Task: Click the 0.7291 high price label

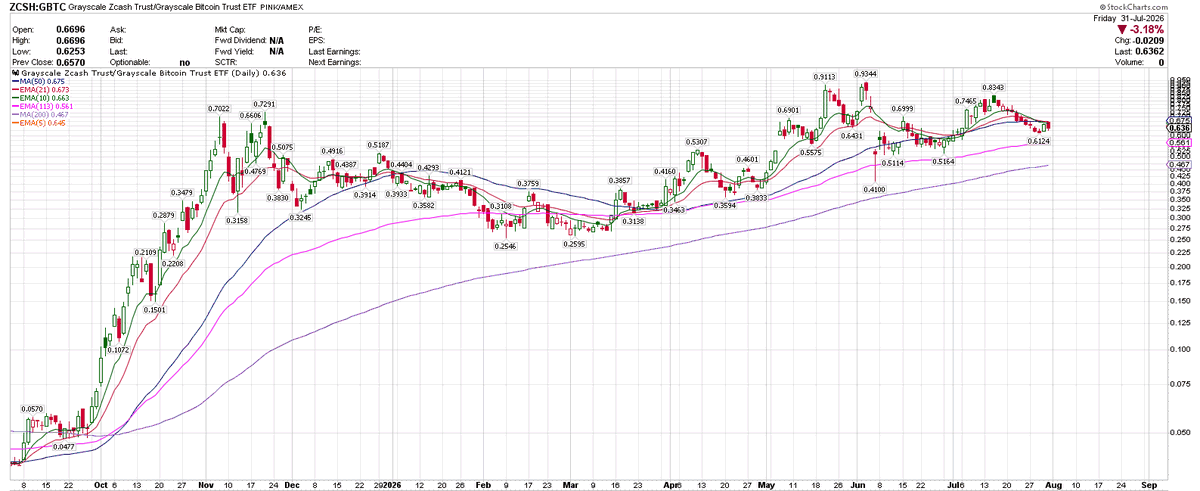Action: click(265, 104)
